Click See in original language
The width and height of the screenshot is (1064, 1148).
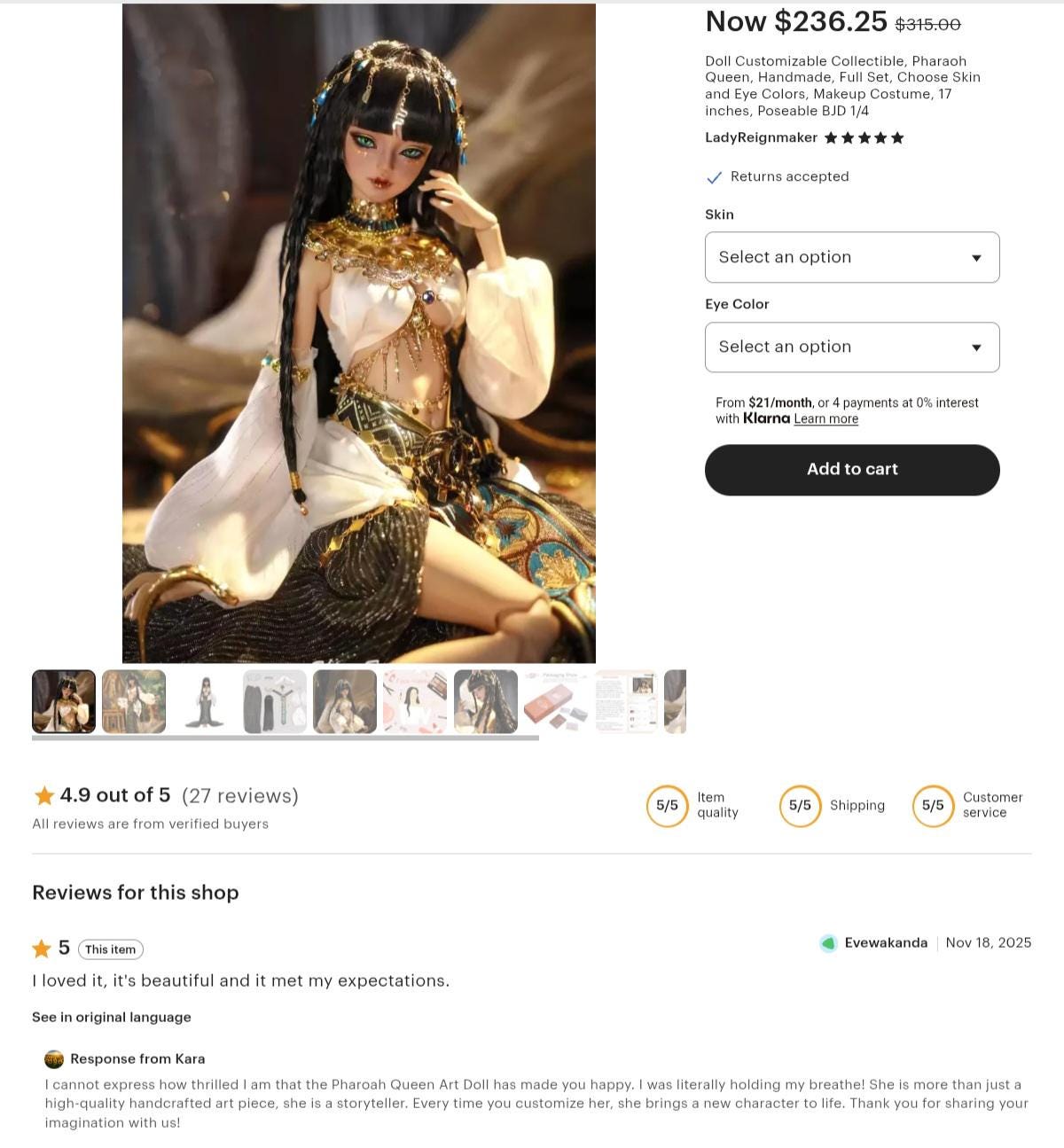click(112, 1017)
